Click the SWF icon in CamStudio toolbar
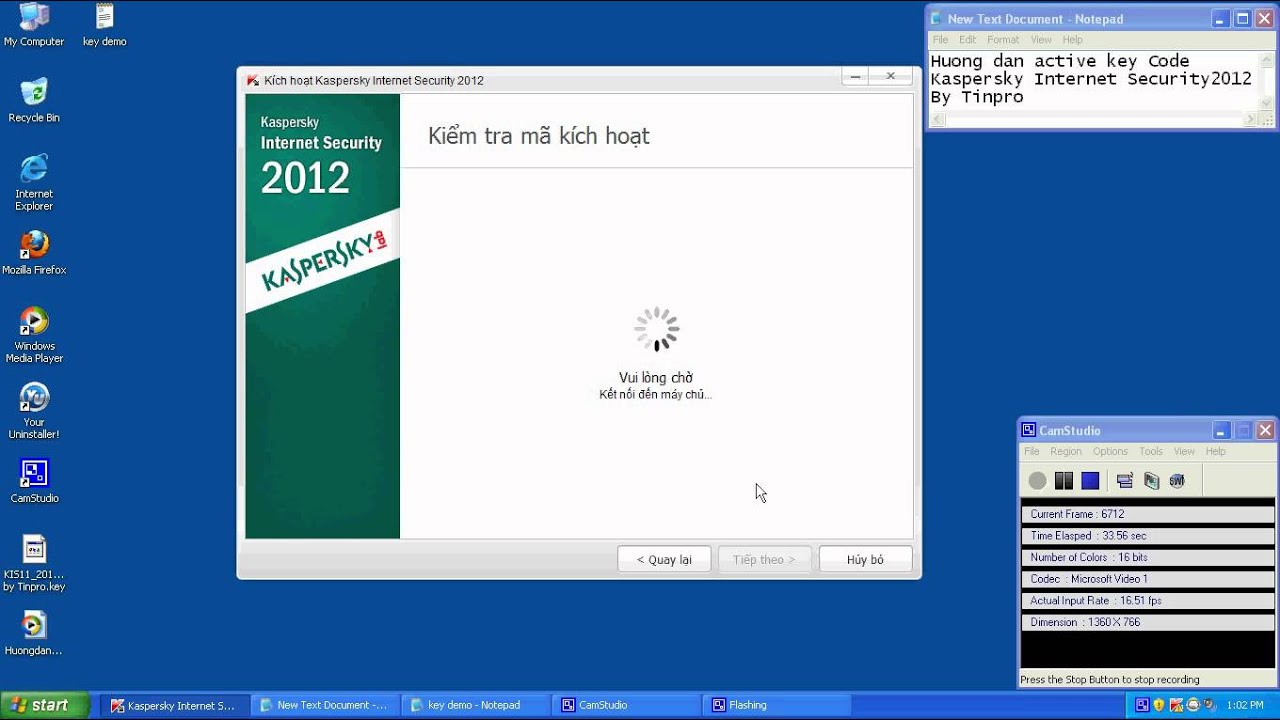Screen dimensions: 1280x720 tap(1177, 481)
